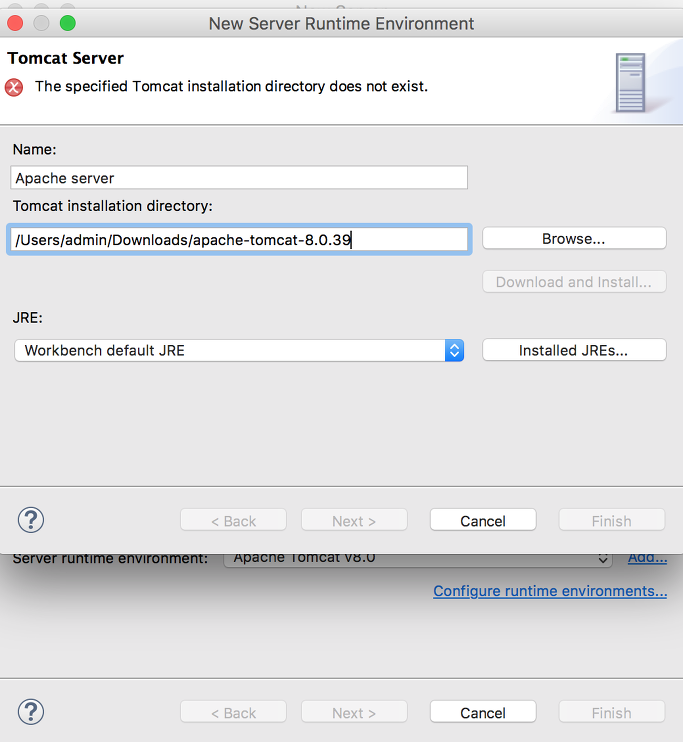
Task: Focus the Name field containing Apache server
Action: (x=239, y=178)
